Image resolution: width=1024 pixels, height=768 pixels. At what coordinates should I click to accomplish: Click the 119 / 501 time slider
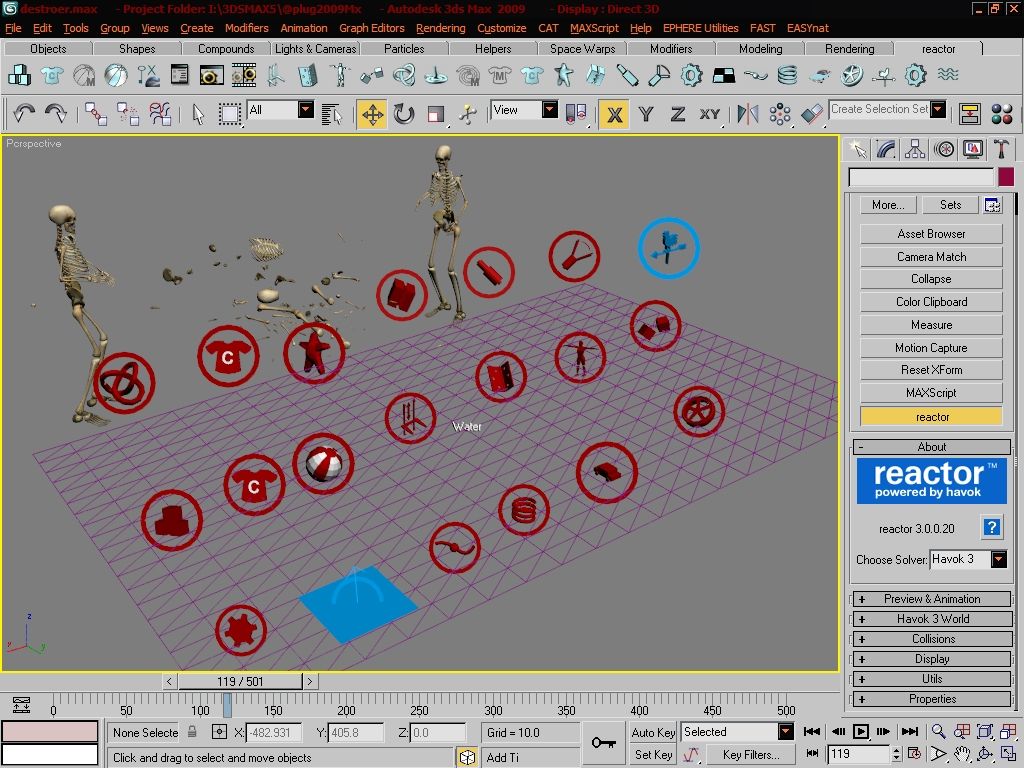240,682
